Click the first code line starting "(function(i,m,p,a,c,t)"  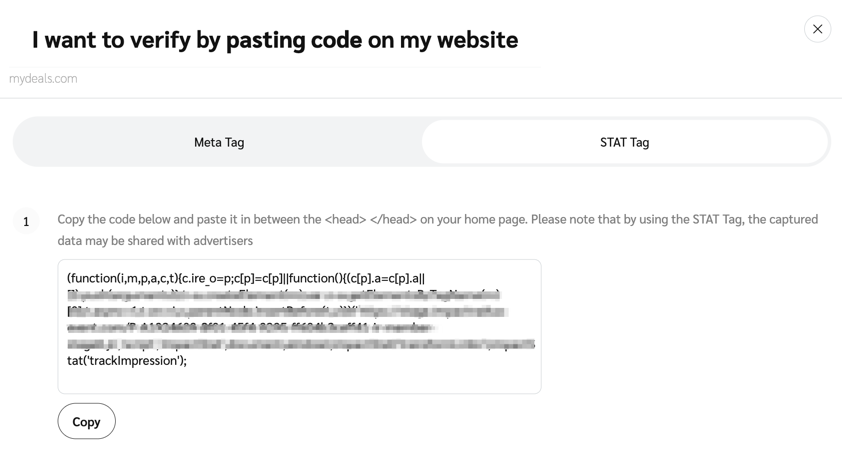[245, 278]
